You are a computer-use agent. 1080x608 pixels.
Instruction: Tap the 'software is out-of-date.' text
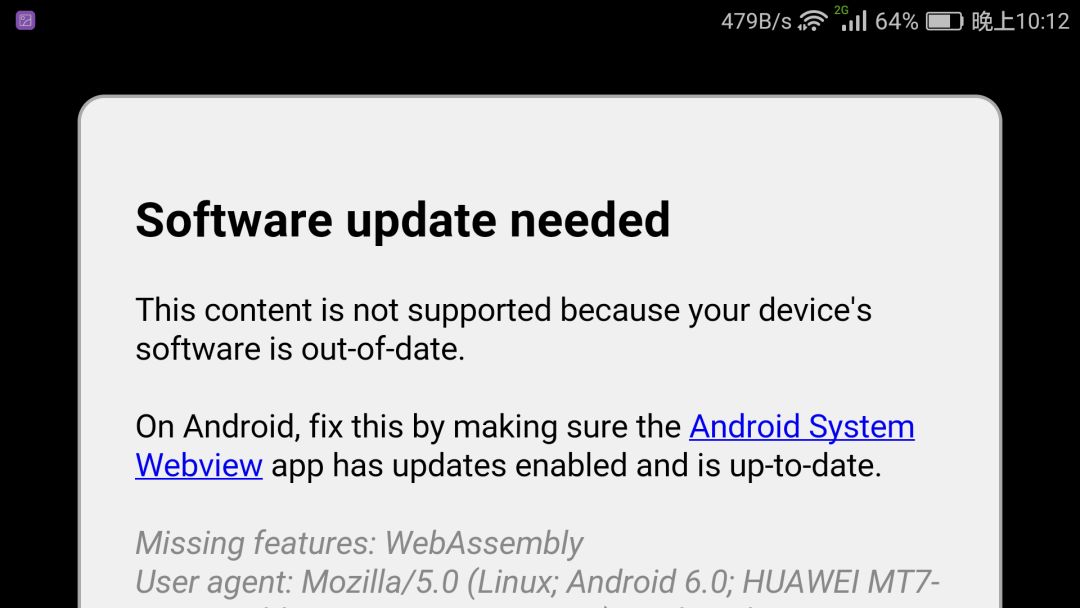(300, 349)
